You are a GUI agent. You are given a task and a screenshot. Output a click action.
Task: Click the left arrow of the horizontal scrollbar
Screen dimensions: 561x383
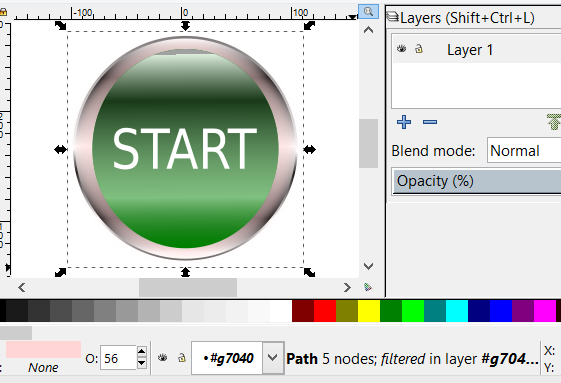coord(22,287)
